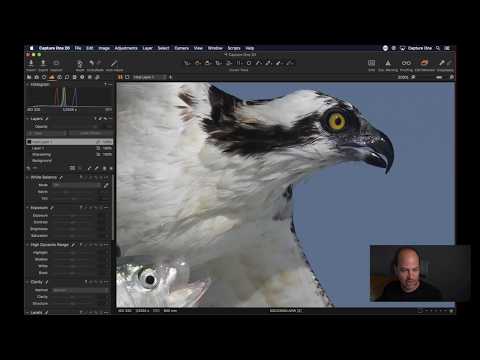Collapse the White Balance tool panel
The height and width of the screenshot is (360, 480).
[x=27, y=177]
